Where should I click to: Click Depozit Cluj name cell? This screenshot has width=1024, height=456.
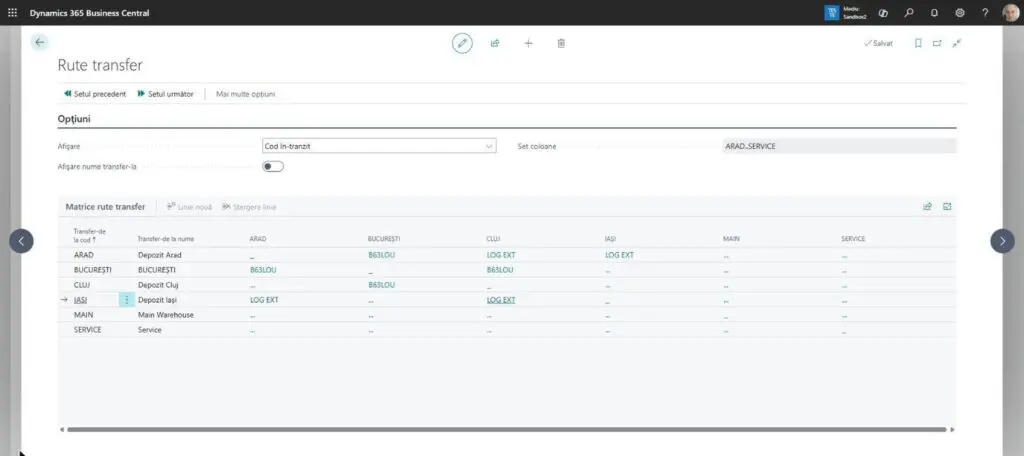pos(158,285)
